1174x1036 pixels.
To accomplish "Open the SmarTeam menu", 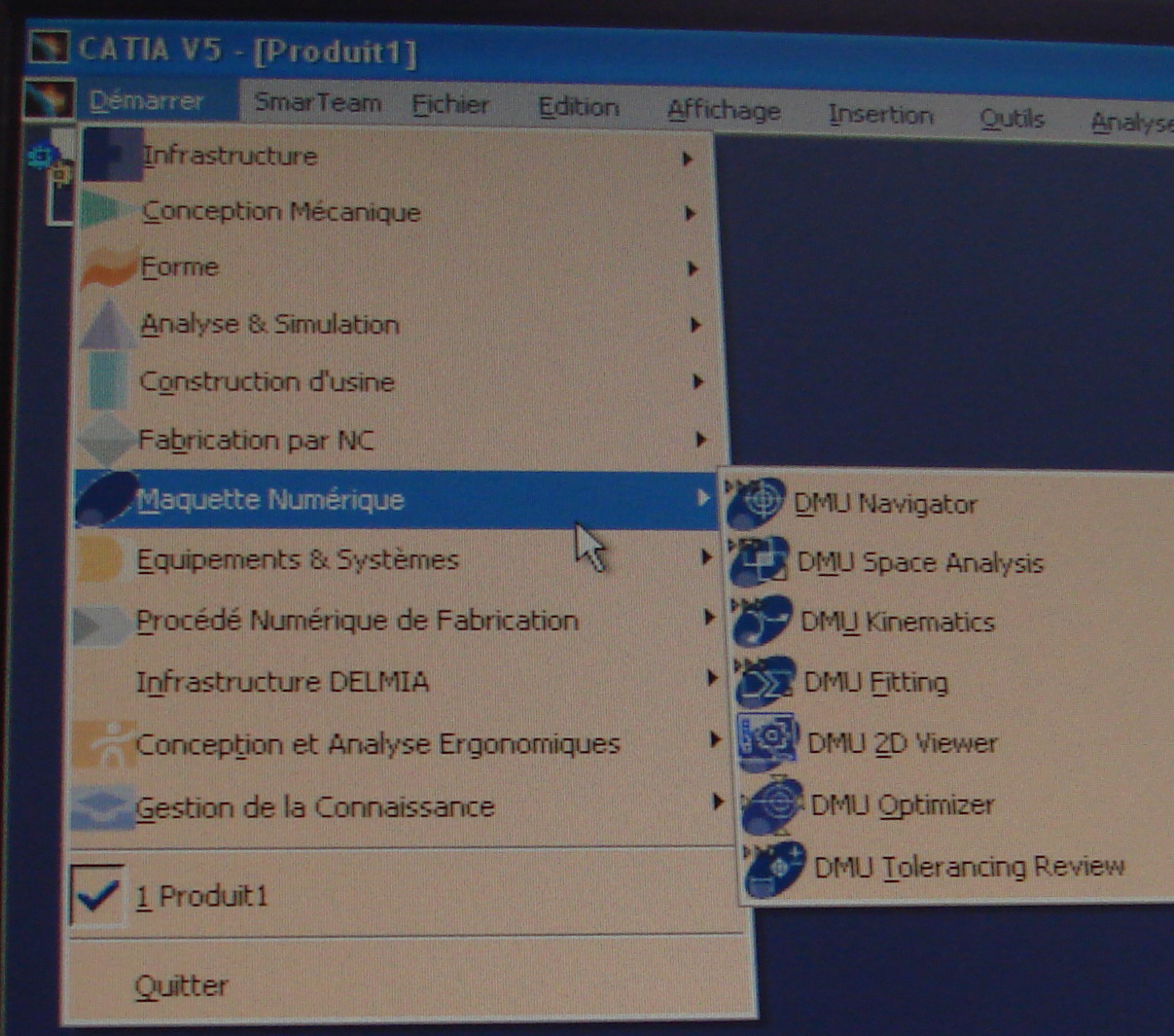I will [317, 102].
